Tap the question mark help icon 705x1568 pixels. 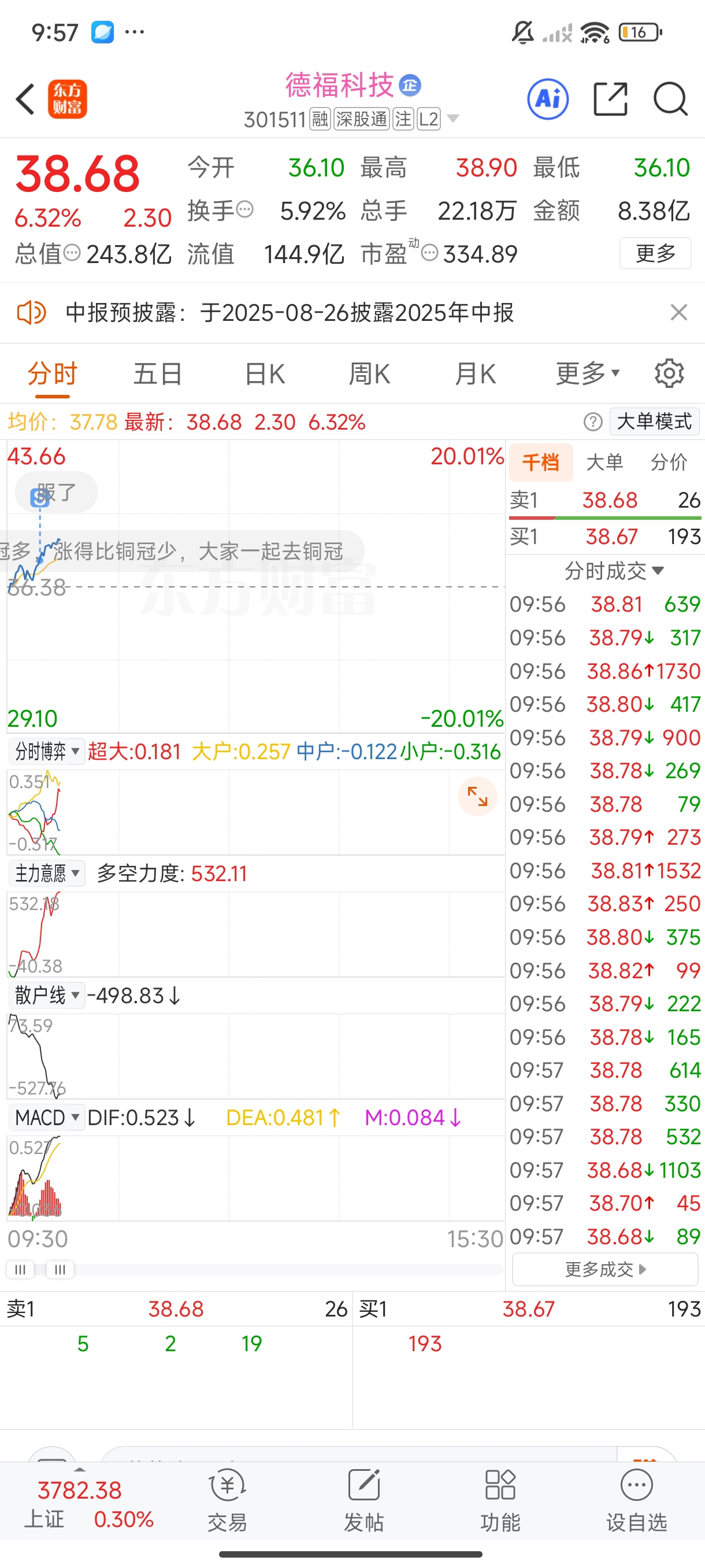[593, 421]
